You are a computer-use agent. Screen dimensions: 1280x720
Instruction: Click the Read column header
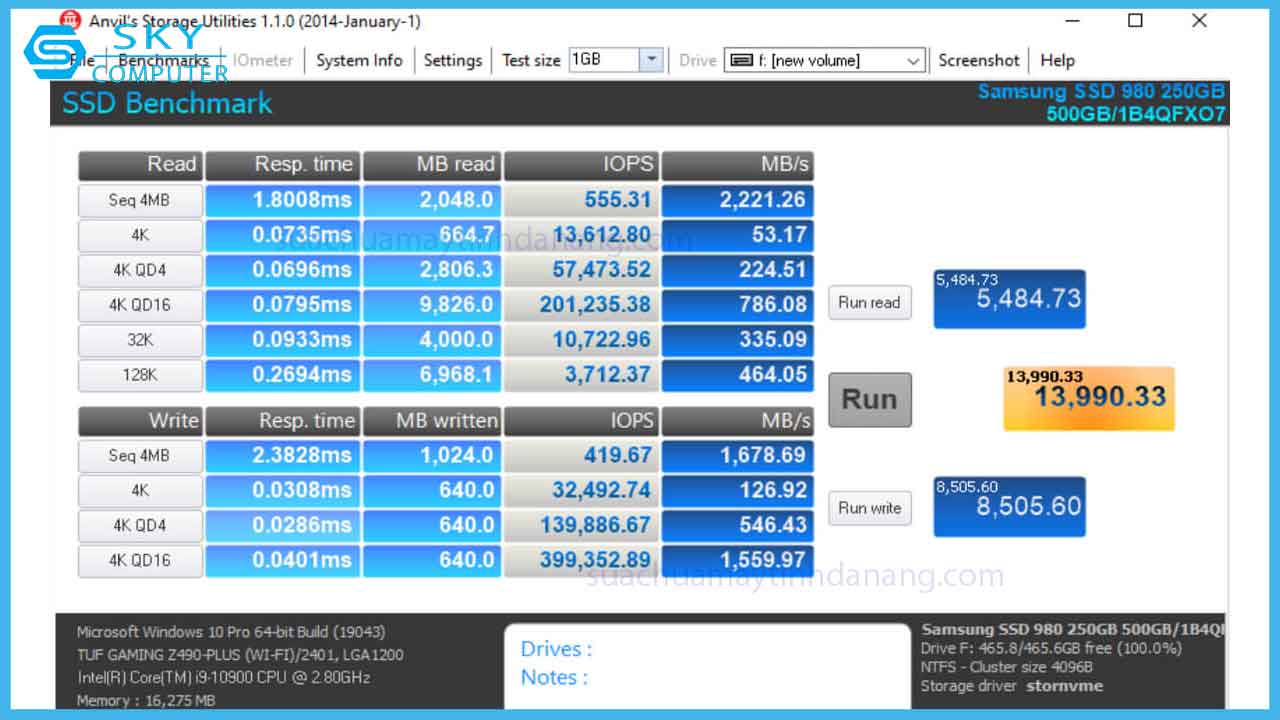pos(140,165)
